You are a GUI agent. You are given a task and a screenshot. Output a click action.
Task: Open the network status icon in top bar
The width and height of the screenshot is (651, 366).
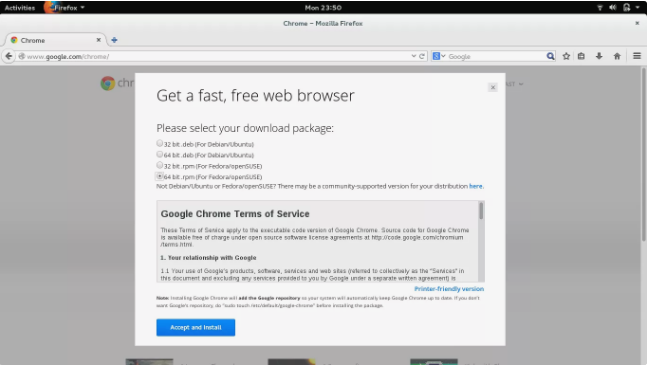point(600,7)
